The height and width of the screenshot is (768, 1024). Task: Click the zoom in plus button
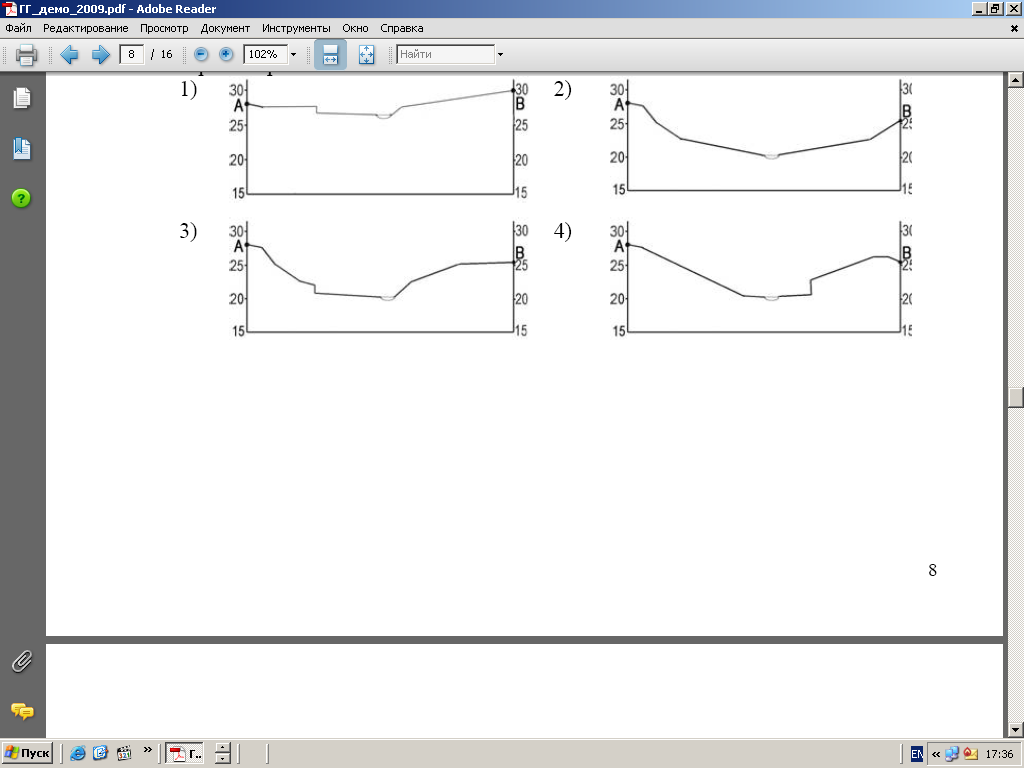(x=226, y=54)
